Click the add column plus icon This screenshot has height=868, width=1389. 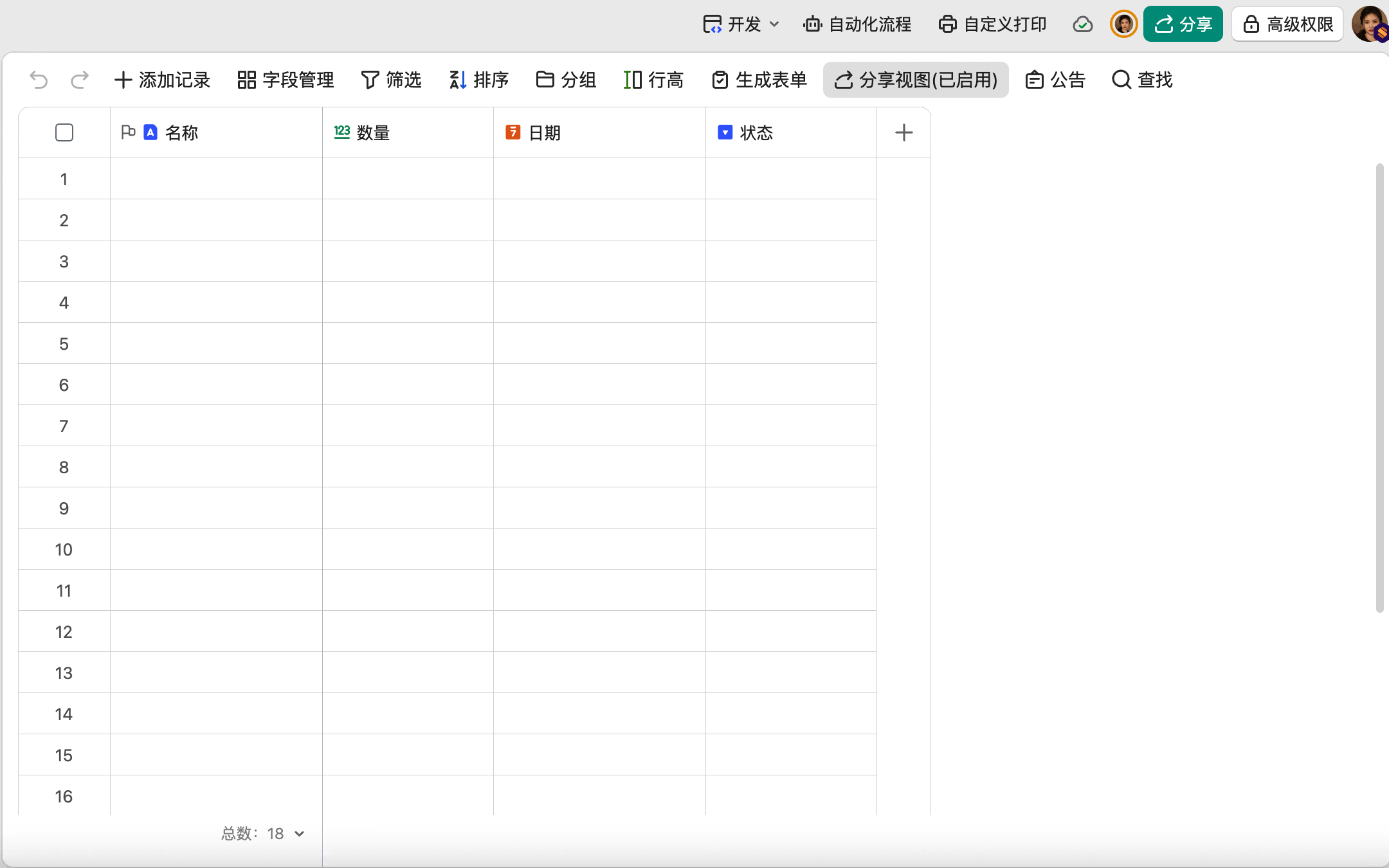click(903, 132)
